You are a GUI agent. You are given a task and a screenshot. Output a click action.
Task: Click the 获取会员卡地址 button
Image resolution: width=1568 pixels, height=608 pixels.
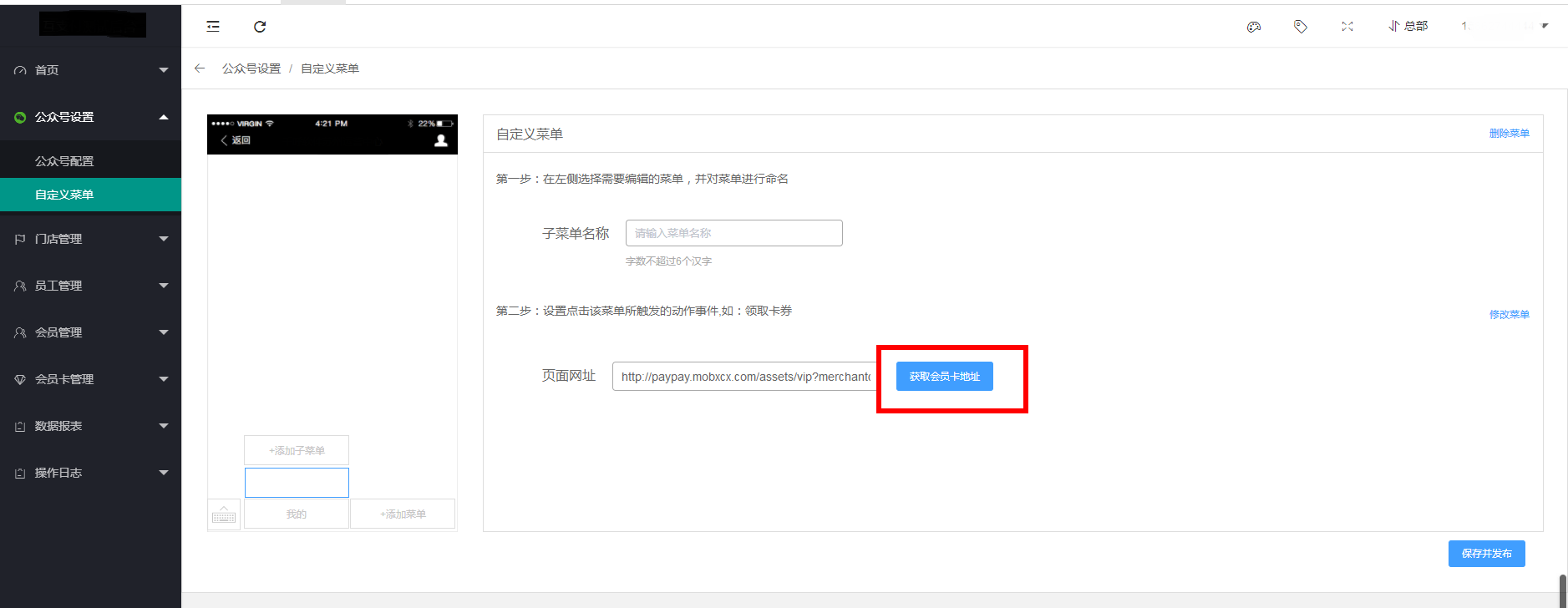(945, 377)
